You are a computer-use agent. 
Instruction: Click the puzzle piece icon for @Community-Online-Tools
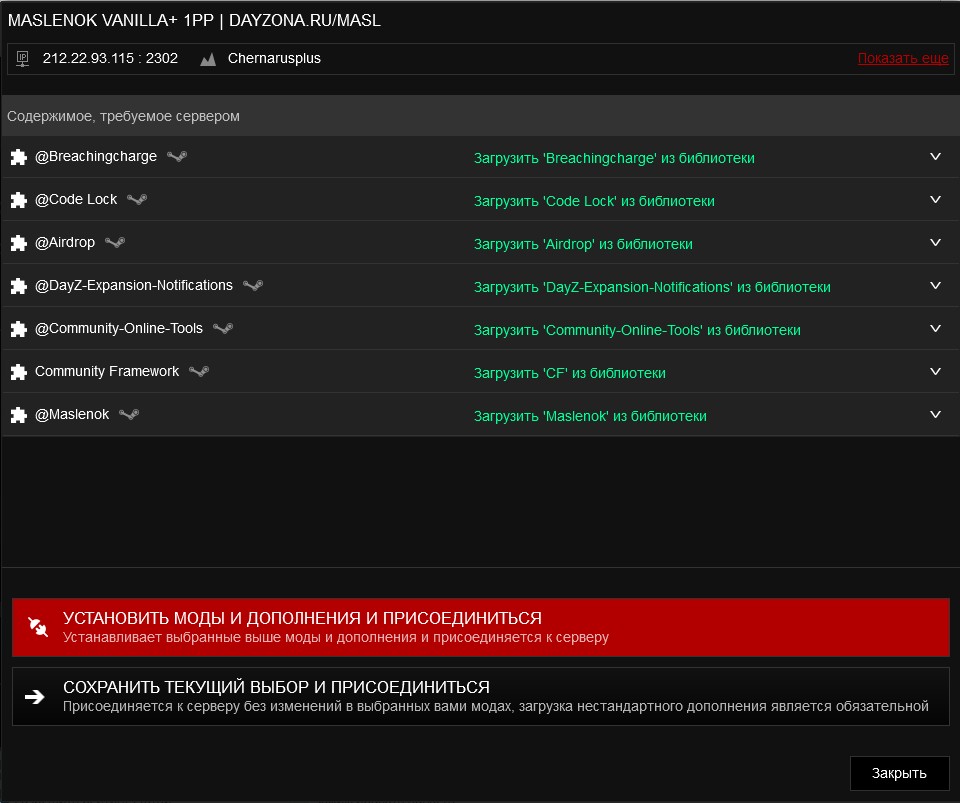[19, 329]
